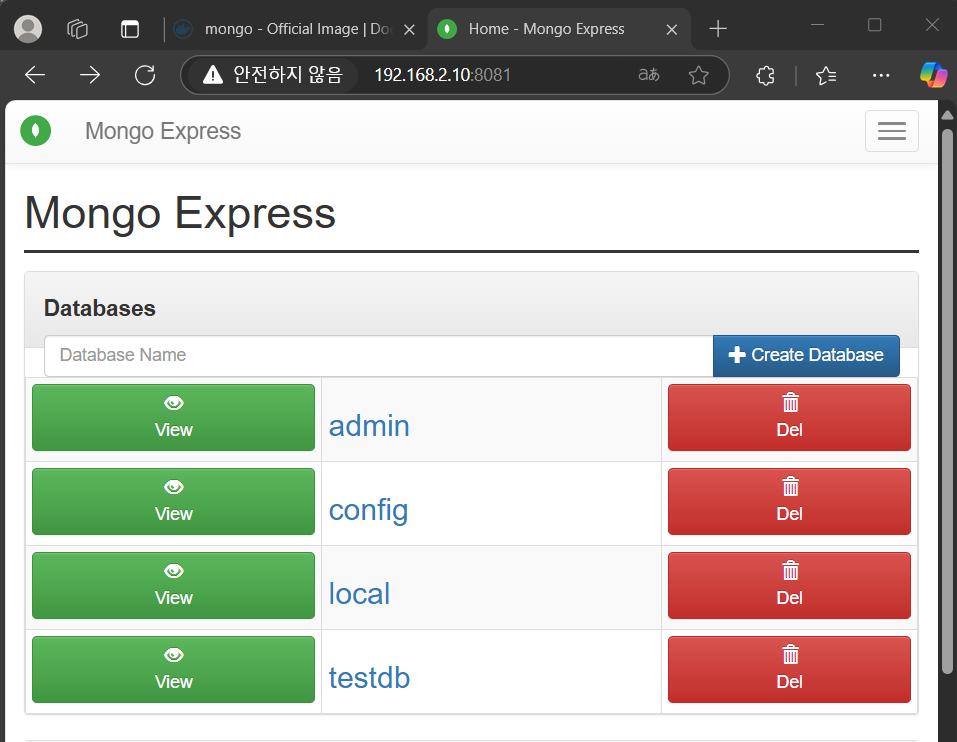Click the Databases panel heading
This screenshot has height=742, width=957.
pyautogui.click(x=99, y=308)
